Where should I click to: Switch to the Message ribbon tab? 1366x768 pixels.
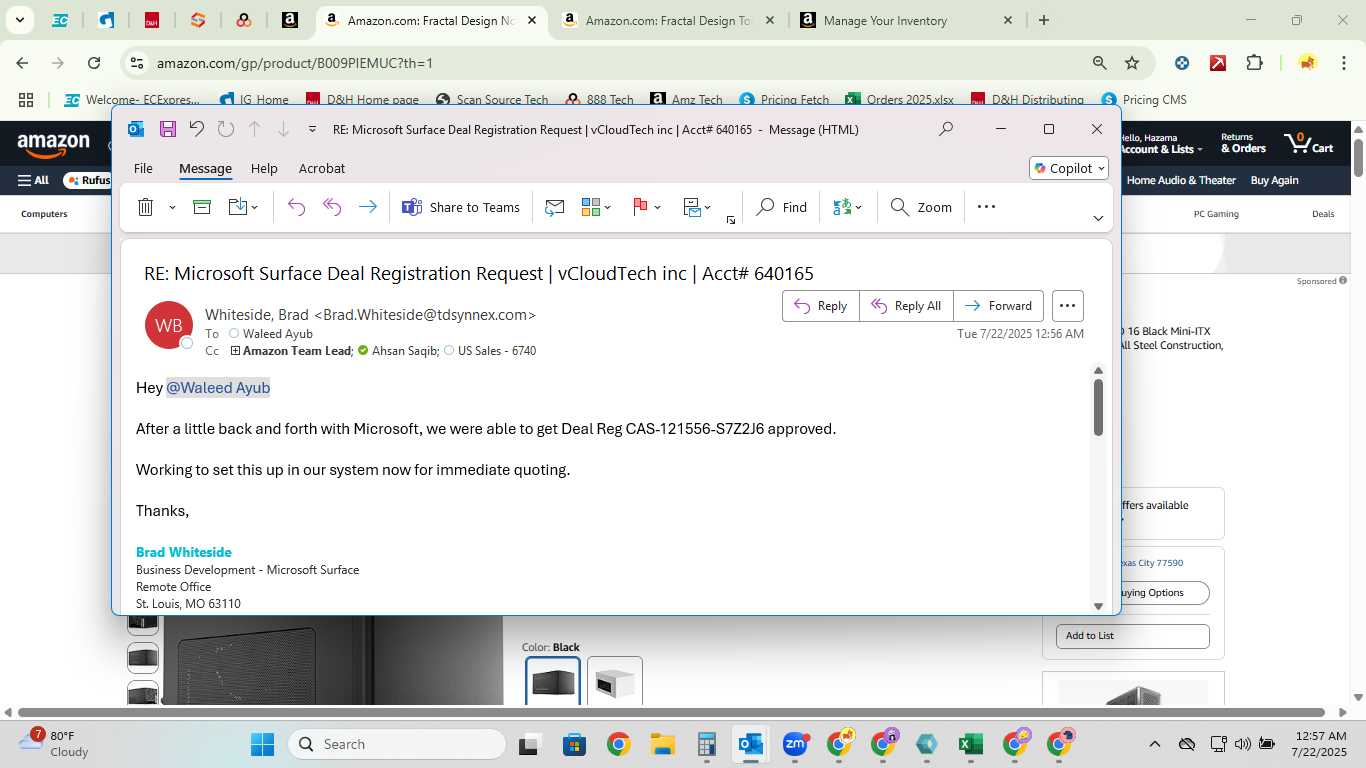coord(205,168)
